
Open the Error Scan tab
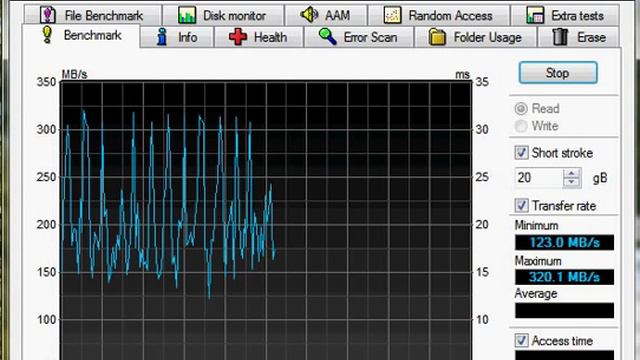click(359, 37)
